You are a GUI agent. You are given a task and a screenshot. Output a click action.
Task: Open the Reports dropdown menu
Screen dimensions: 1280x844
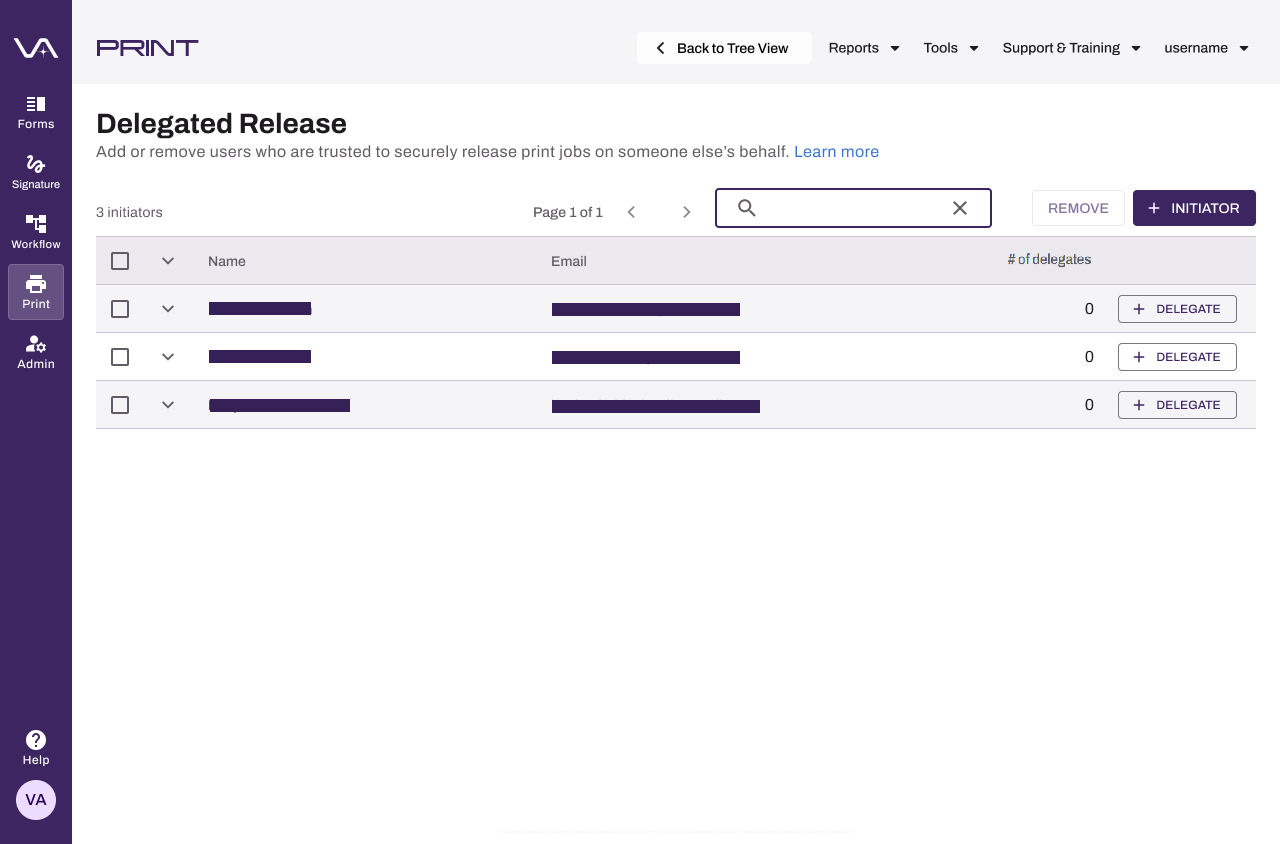[x=864, y=48]
